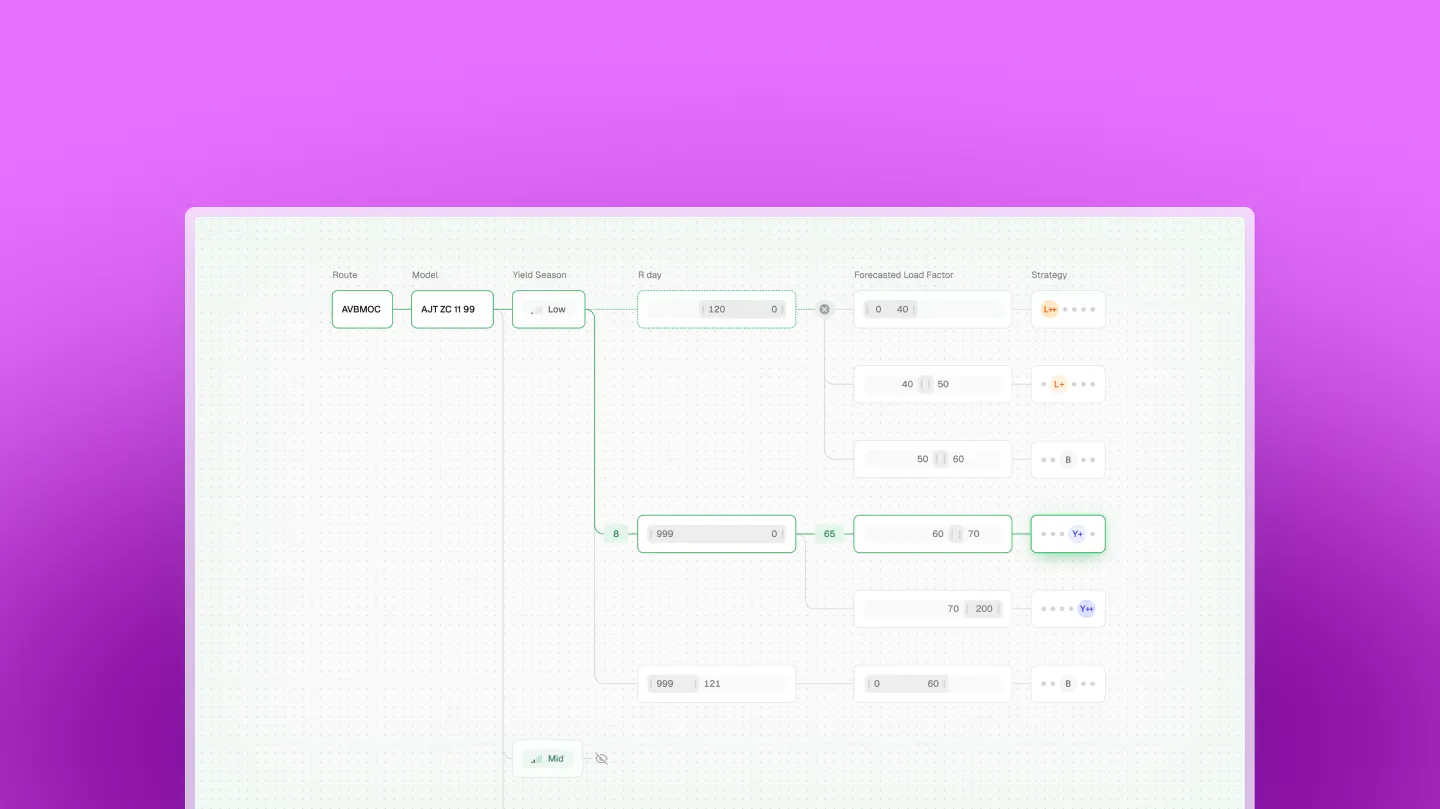Viewport: 1440px width, 809px height.
Task: Select B strategy badge beside 50–60 range
Action: (1068, 460)
